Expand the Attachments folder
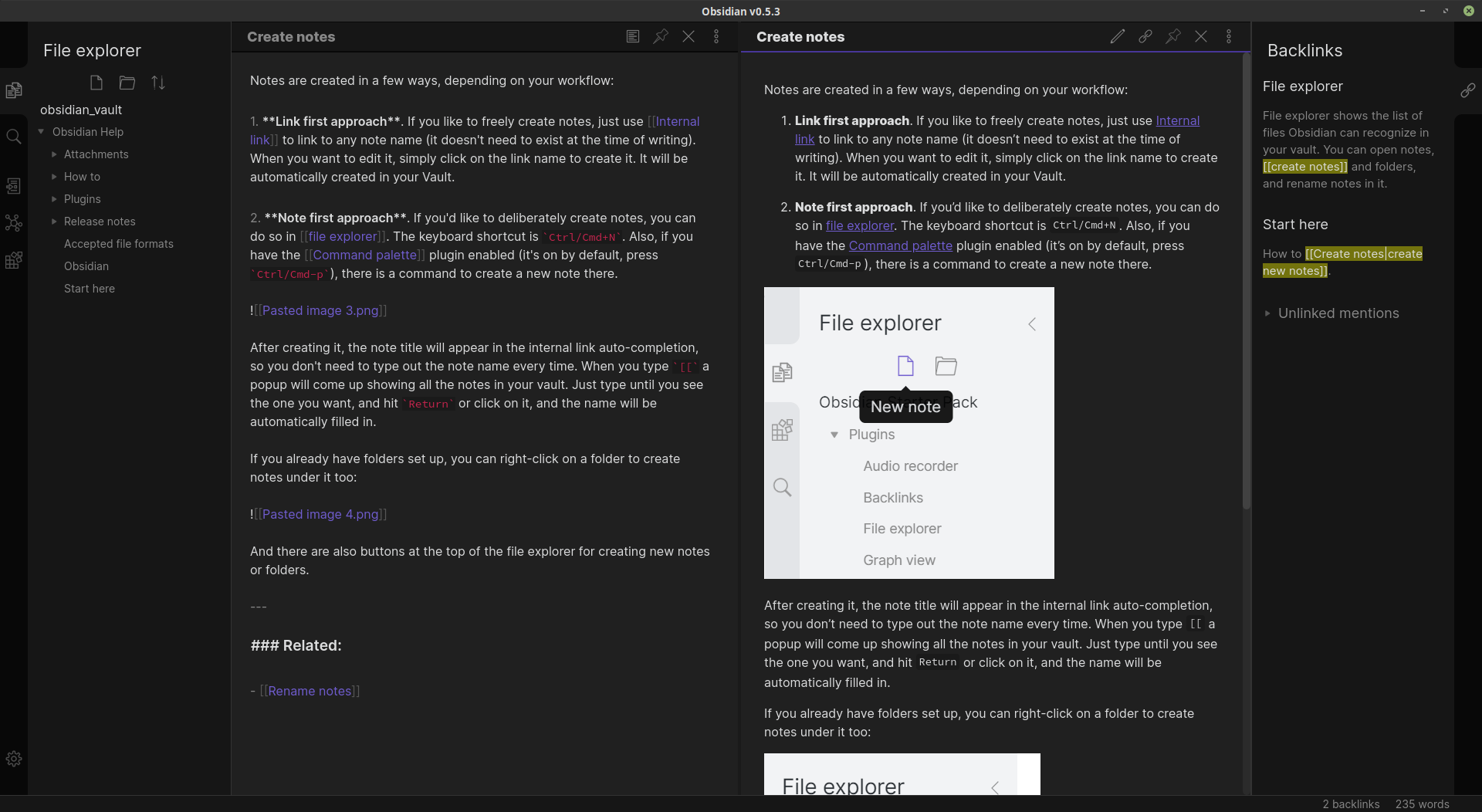Image resolution: width=1482 pixels, height=812 pixels. pyautogui.click(x=53, y=154)
